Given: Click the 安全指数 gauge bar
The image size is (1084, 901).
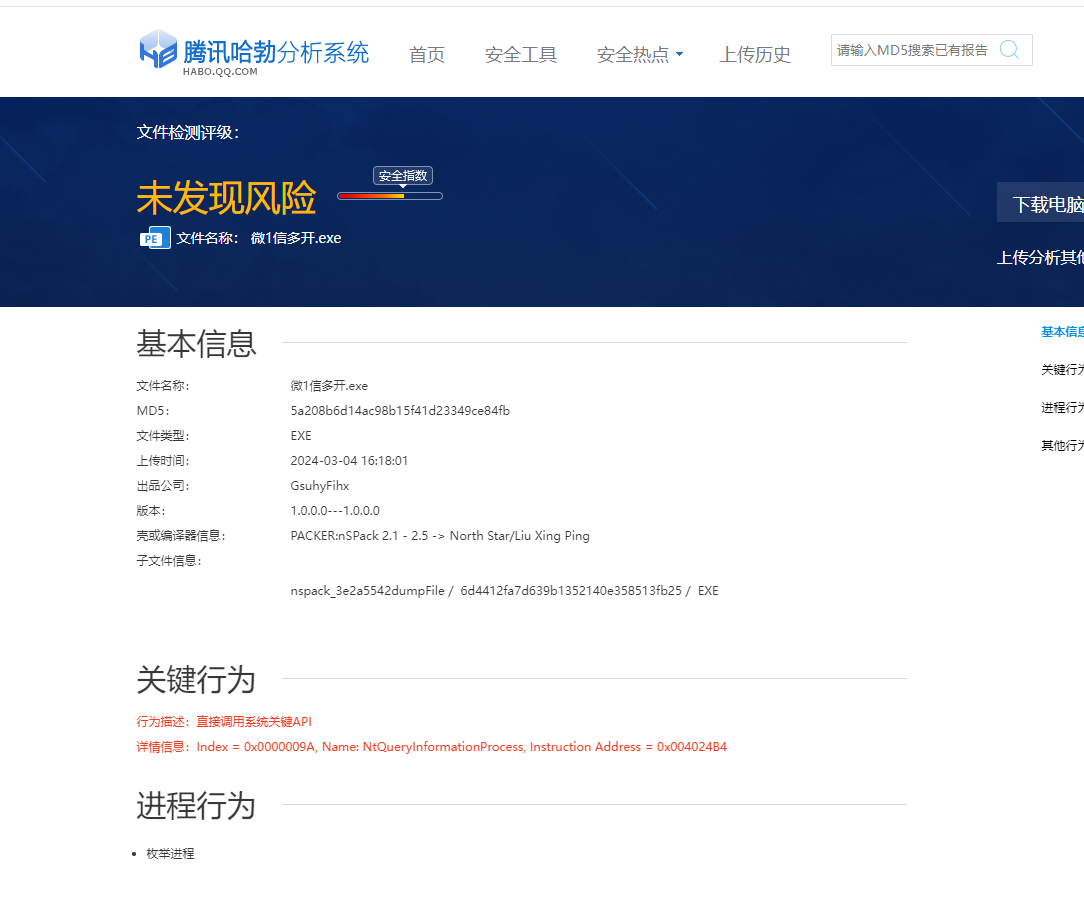Looking at the screenshot, I should [x=390, y=196].
